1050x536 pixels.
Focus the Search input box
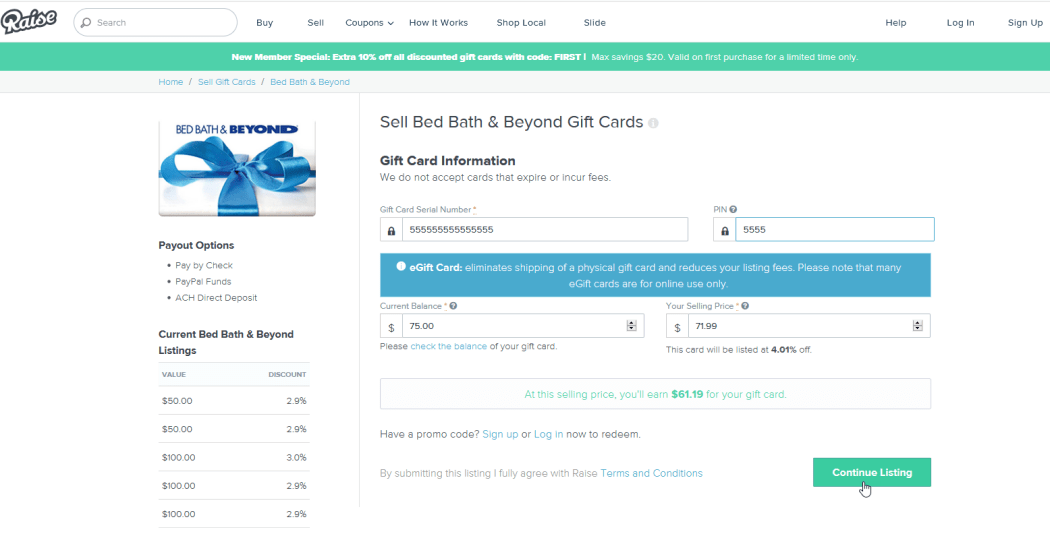click(155, 23)
